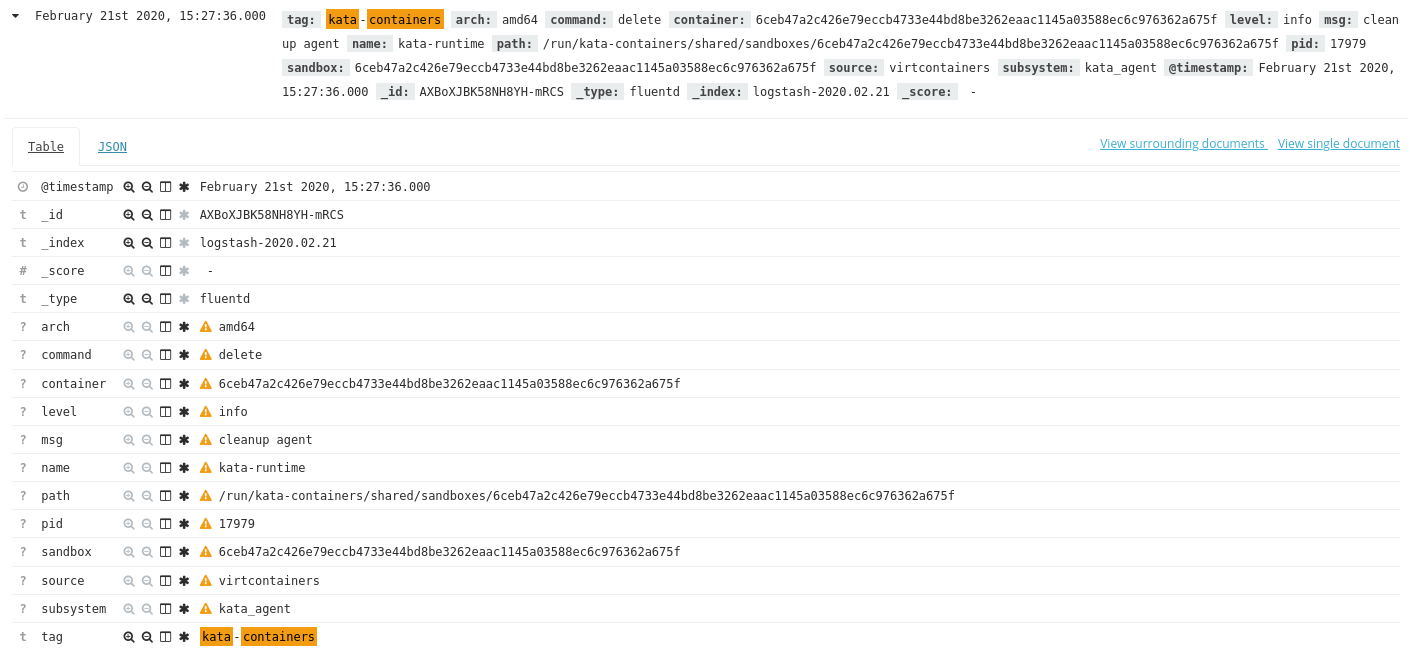Filter for field present on sandbox
The image size is (1410, 658).
[x=184, y=552]
